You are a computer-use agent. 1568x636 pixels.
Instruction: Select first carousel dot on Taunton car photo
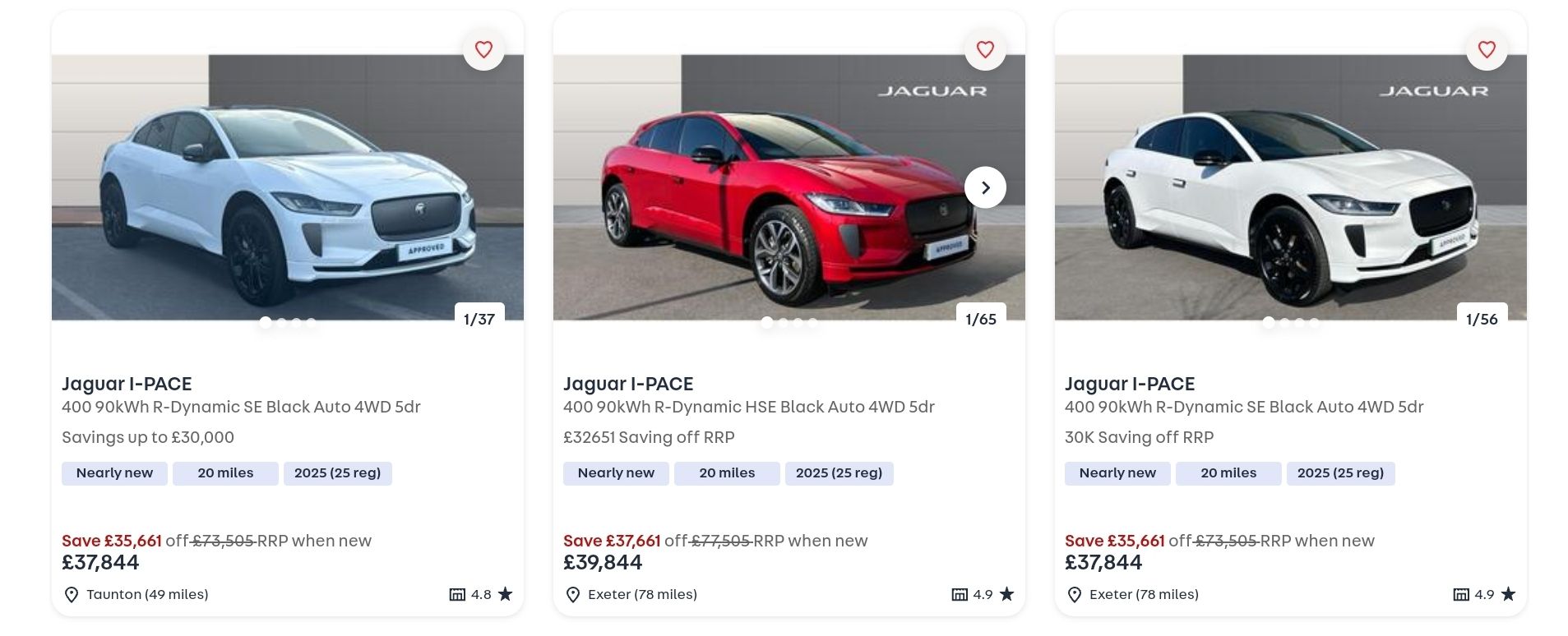click(266, 322)
